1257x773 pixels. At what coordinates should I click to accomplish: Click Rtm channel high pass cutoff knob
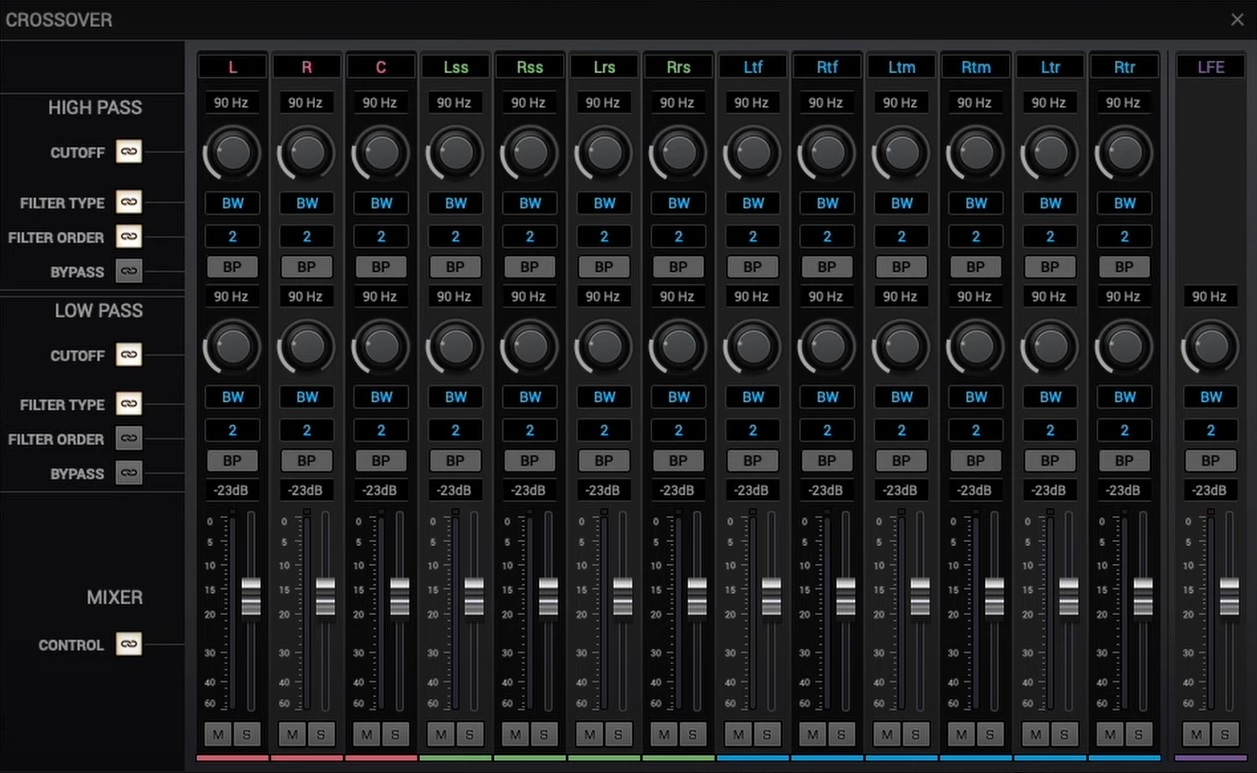(x=976, y=152)
